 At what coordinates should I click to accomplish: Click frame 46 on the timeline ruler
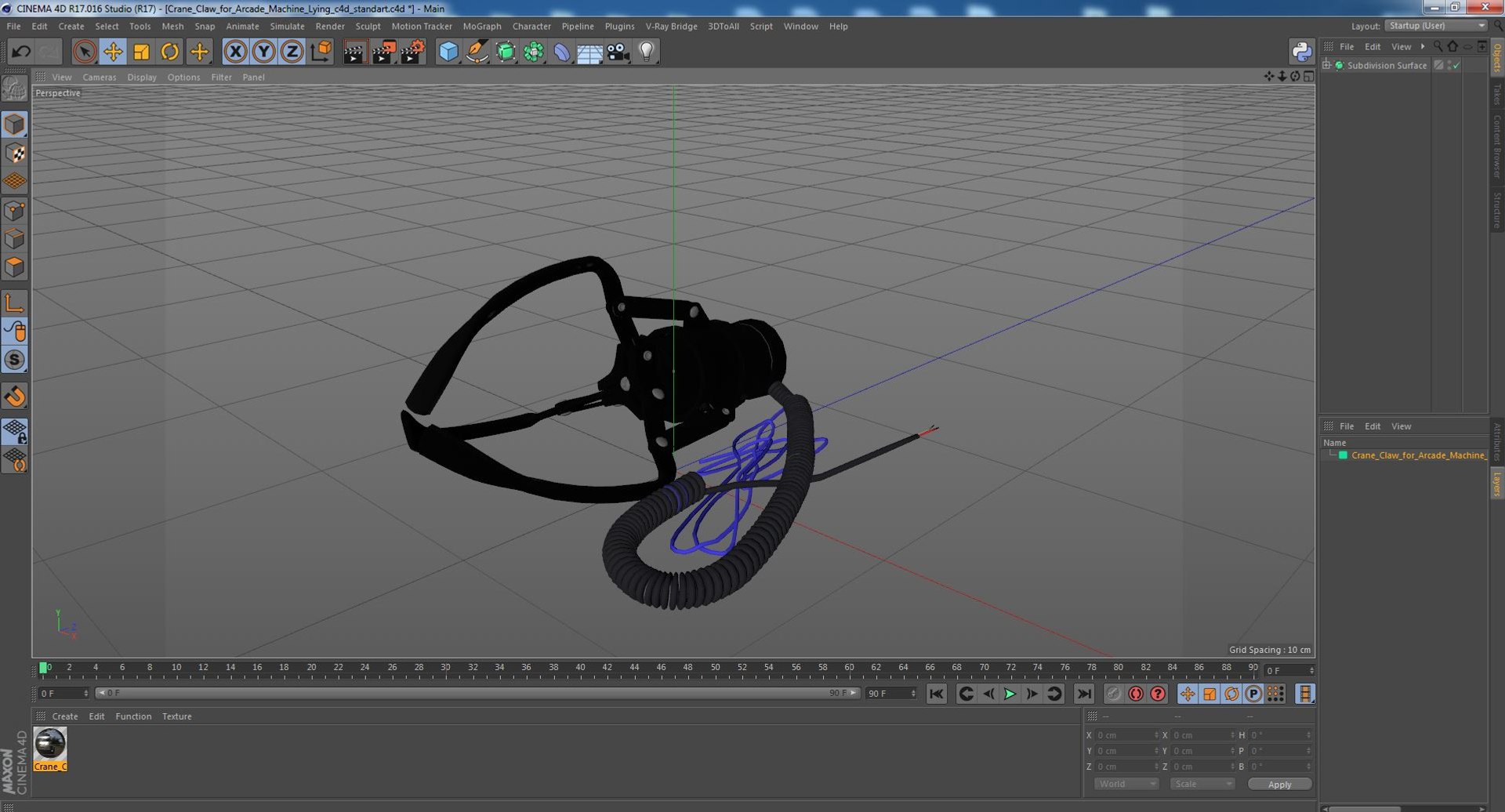click(661, 668)
